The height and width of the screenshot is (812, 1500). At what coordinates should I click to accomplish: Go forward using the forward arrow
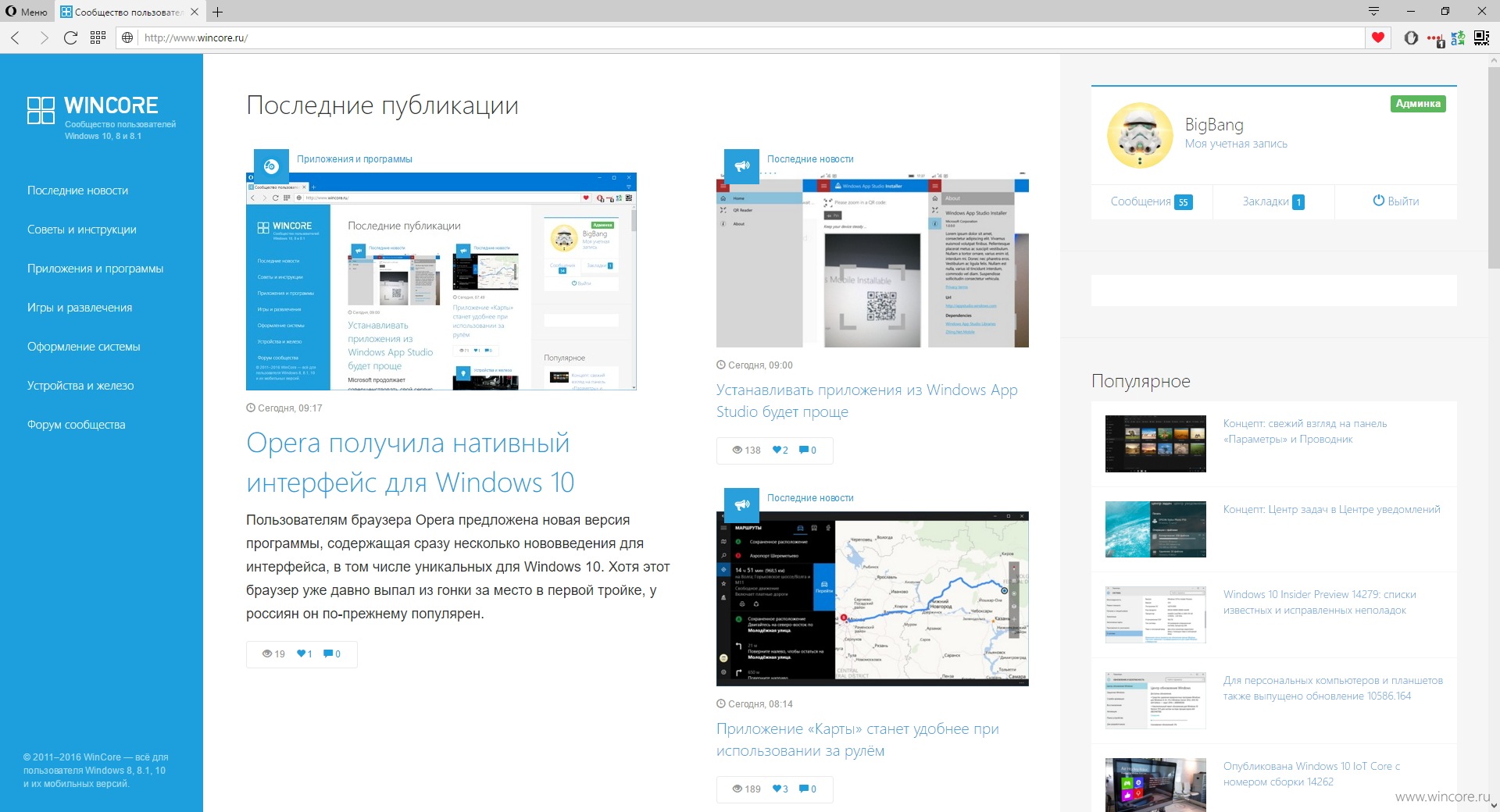coord(44,37)
